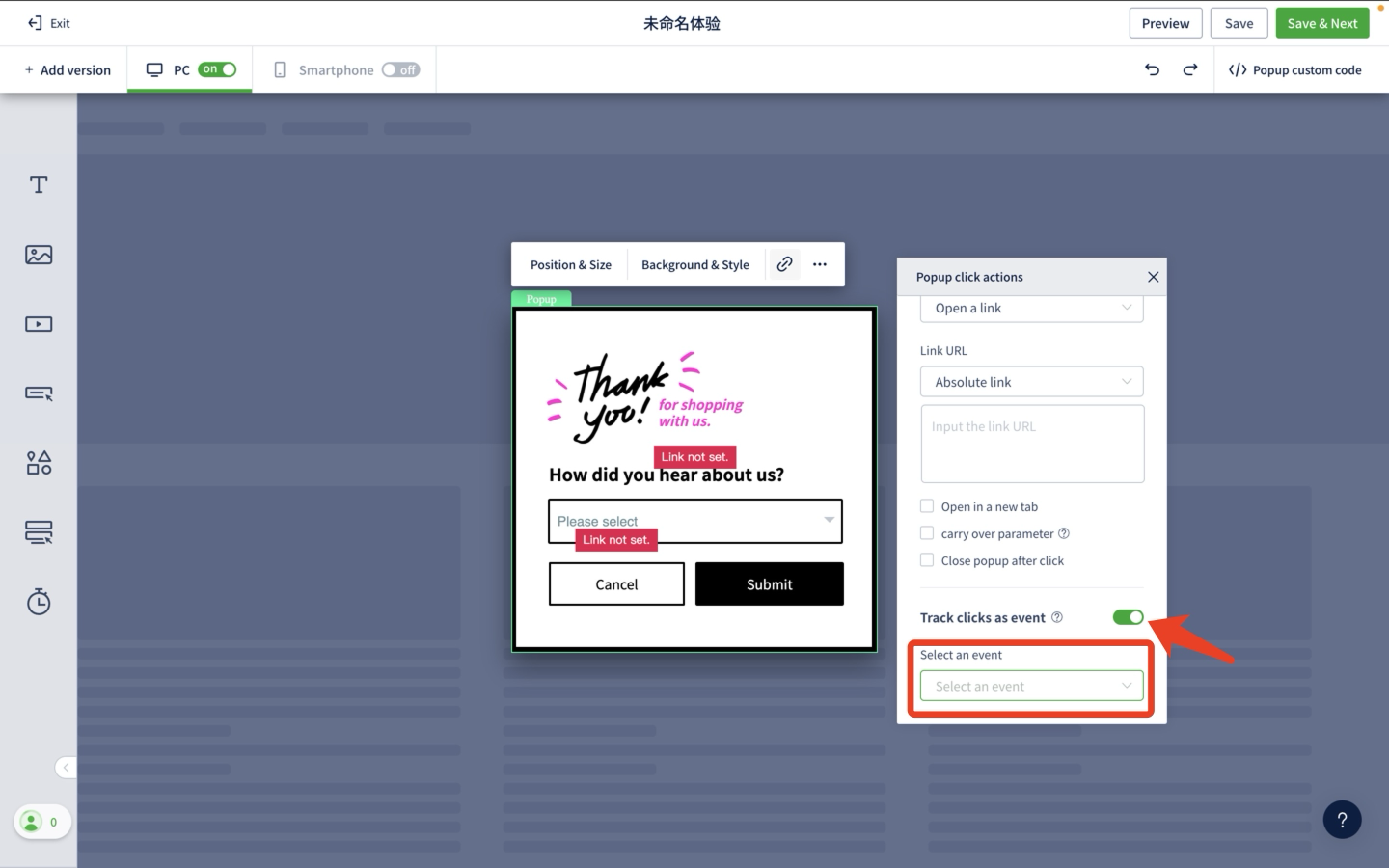Open the Select an event dropdown
1389x868 pixels.
tap(1032, 686)
